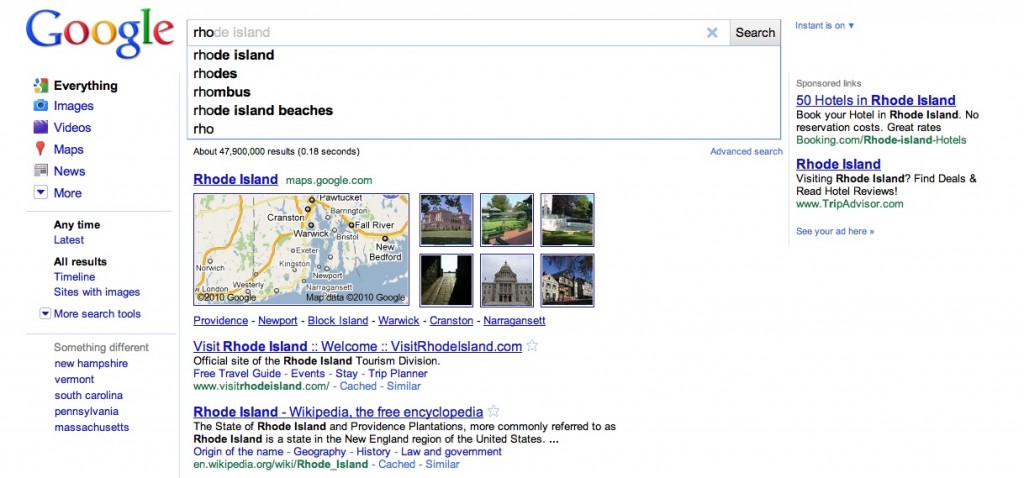
Task: Click the Search button
Action: coord(755,33)
